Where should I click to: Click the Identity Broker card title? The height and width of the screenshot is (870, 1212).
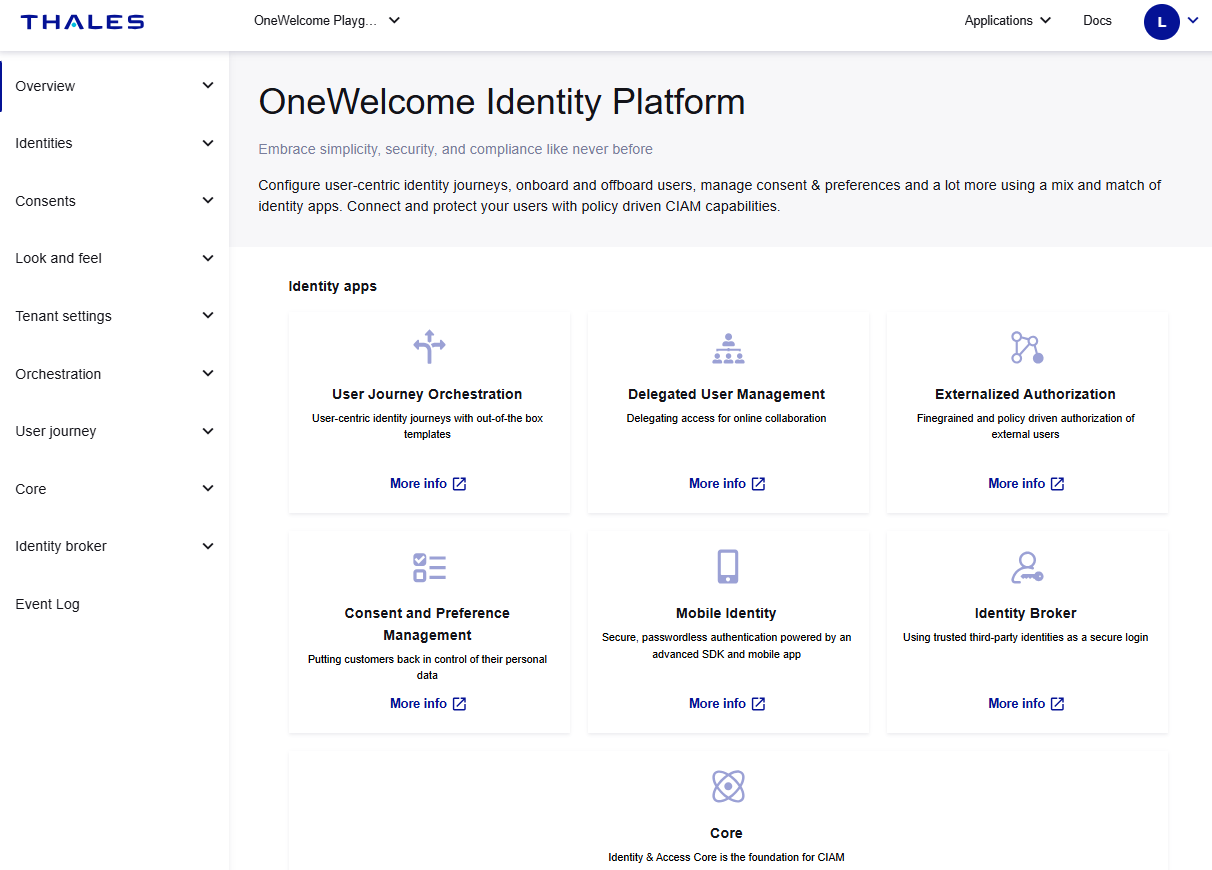(x=1026, y=613)
